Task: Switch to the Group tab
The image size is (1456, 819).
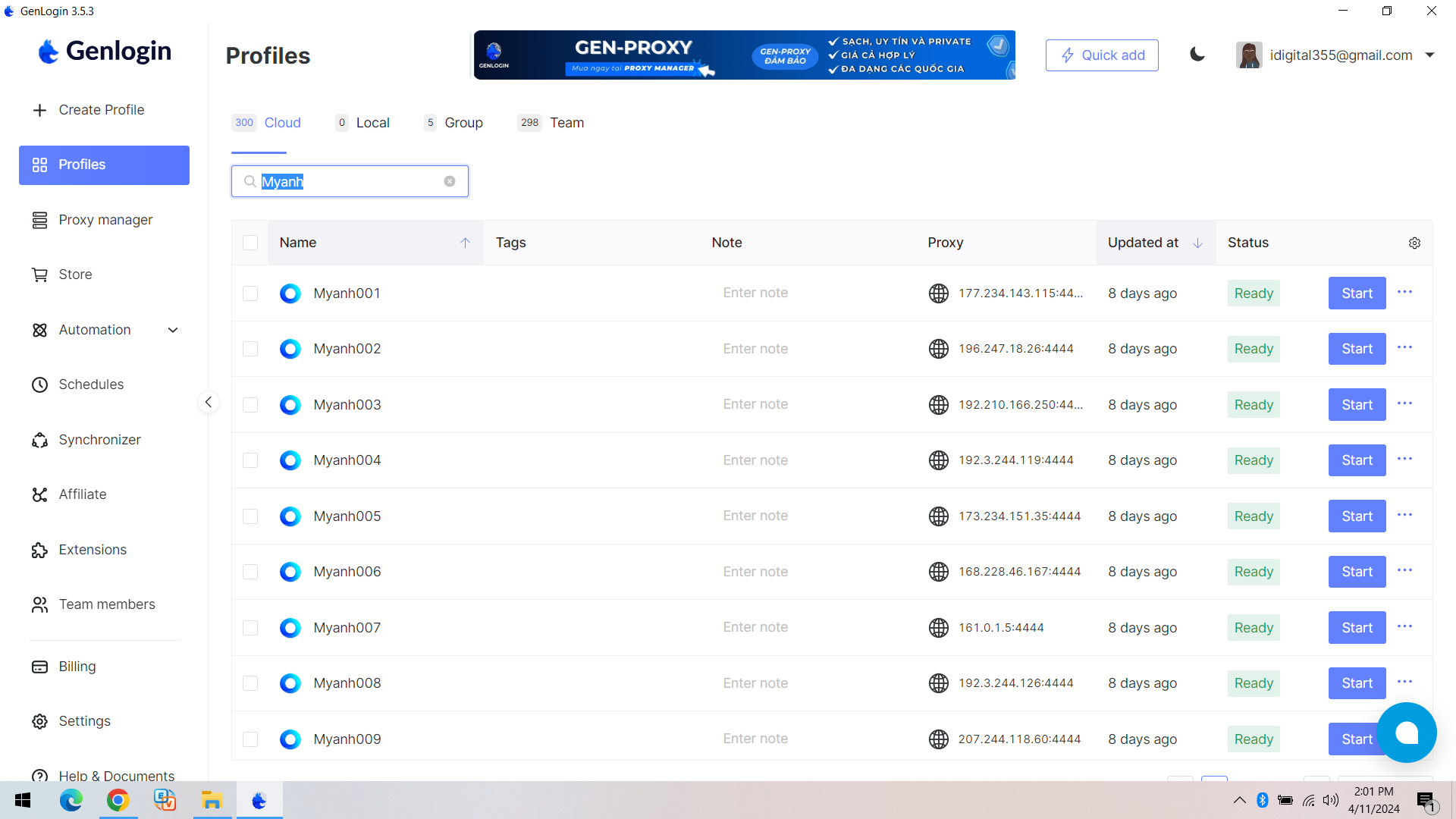Action: point(463,123)
